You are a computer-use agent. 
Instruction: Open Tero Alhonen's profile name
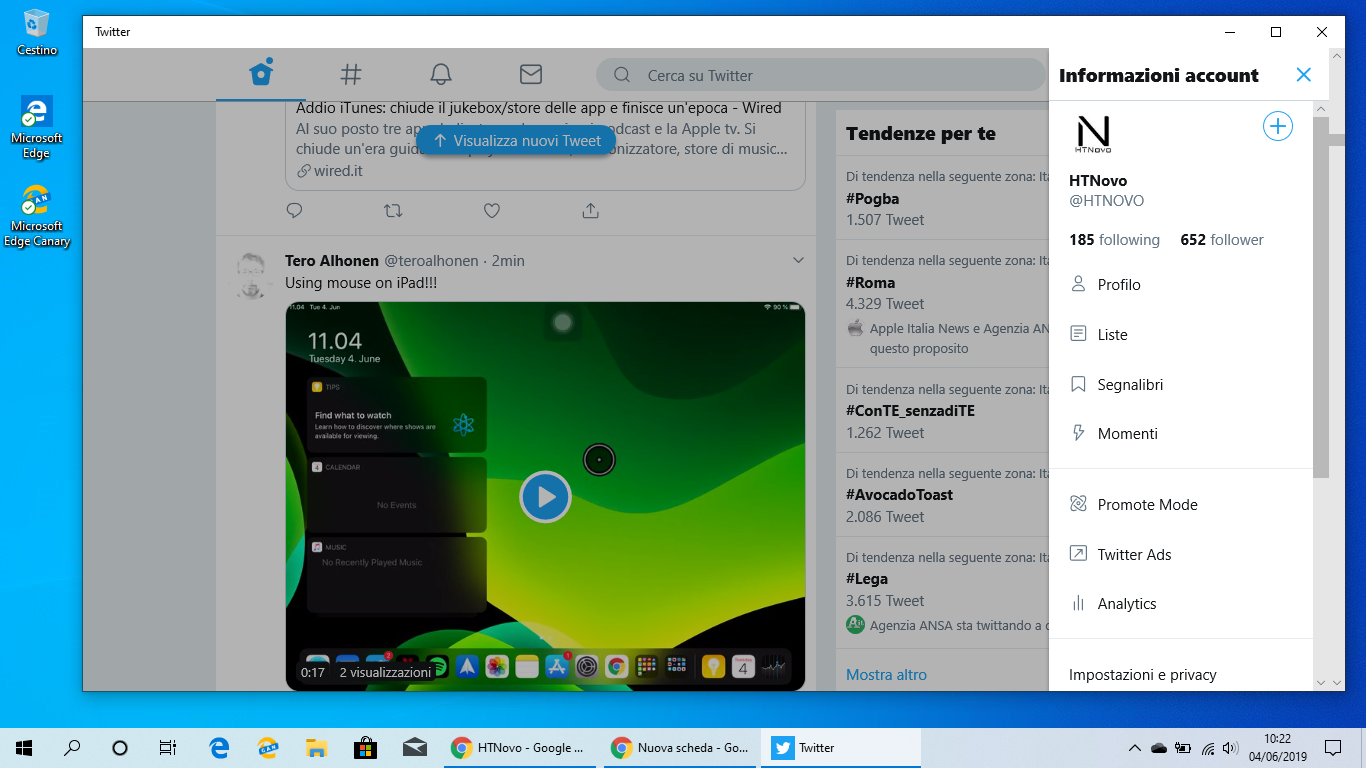[x=332, y=261]
